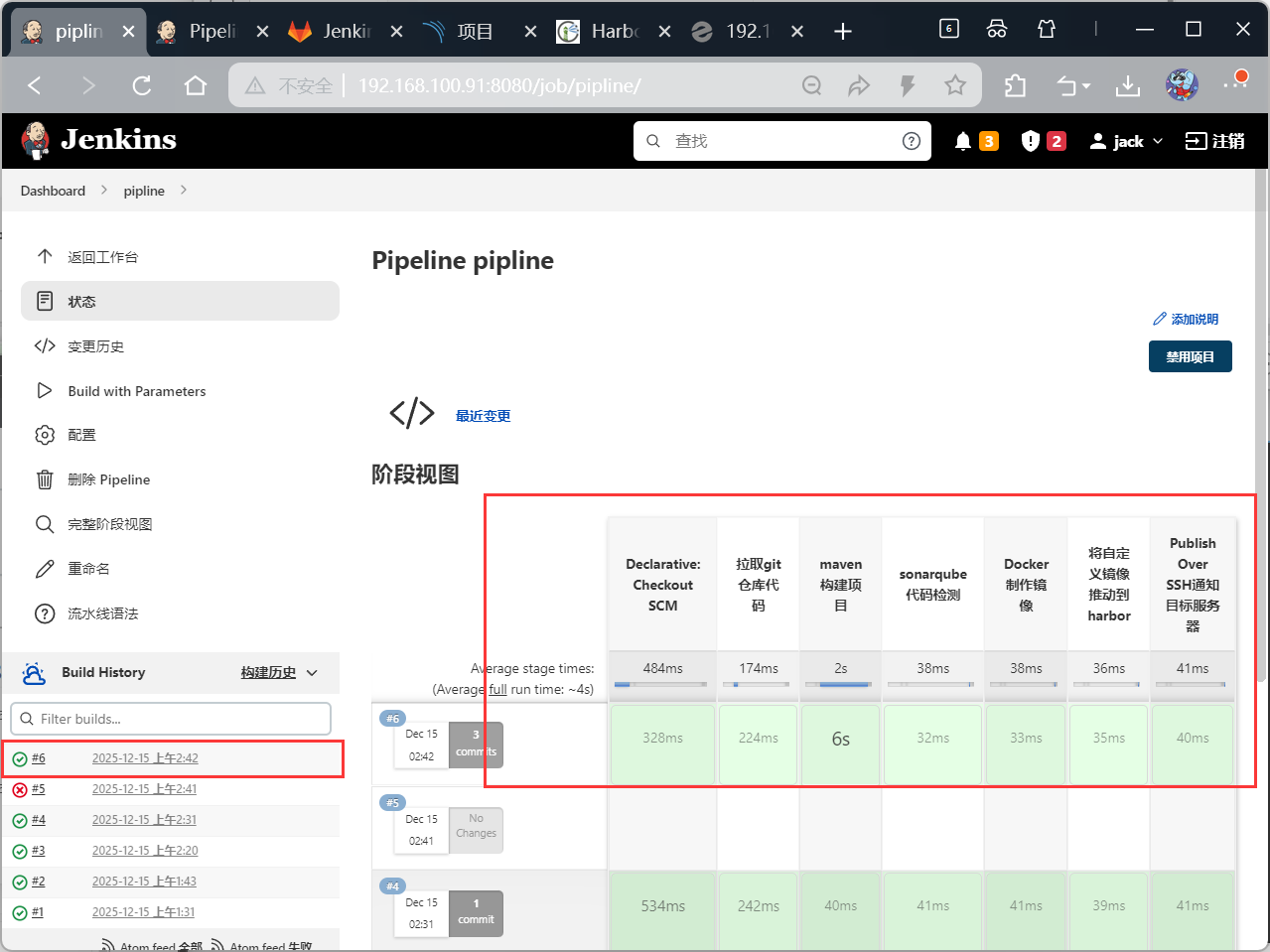Click the 3 commits button for build #6
Viewport: 1270px width, 952px height.
(x=476, y=744)
